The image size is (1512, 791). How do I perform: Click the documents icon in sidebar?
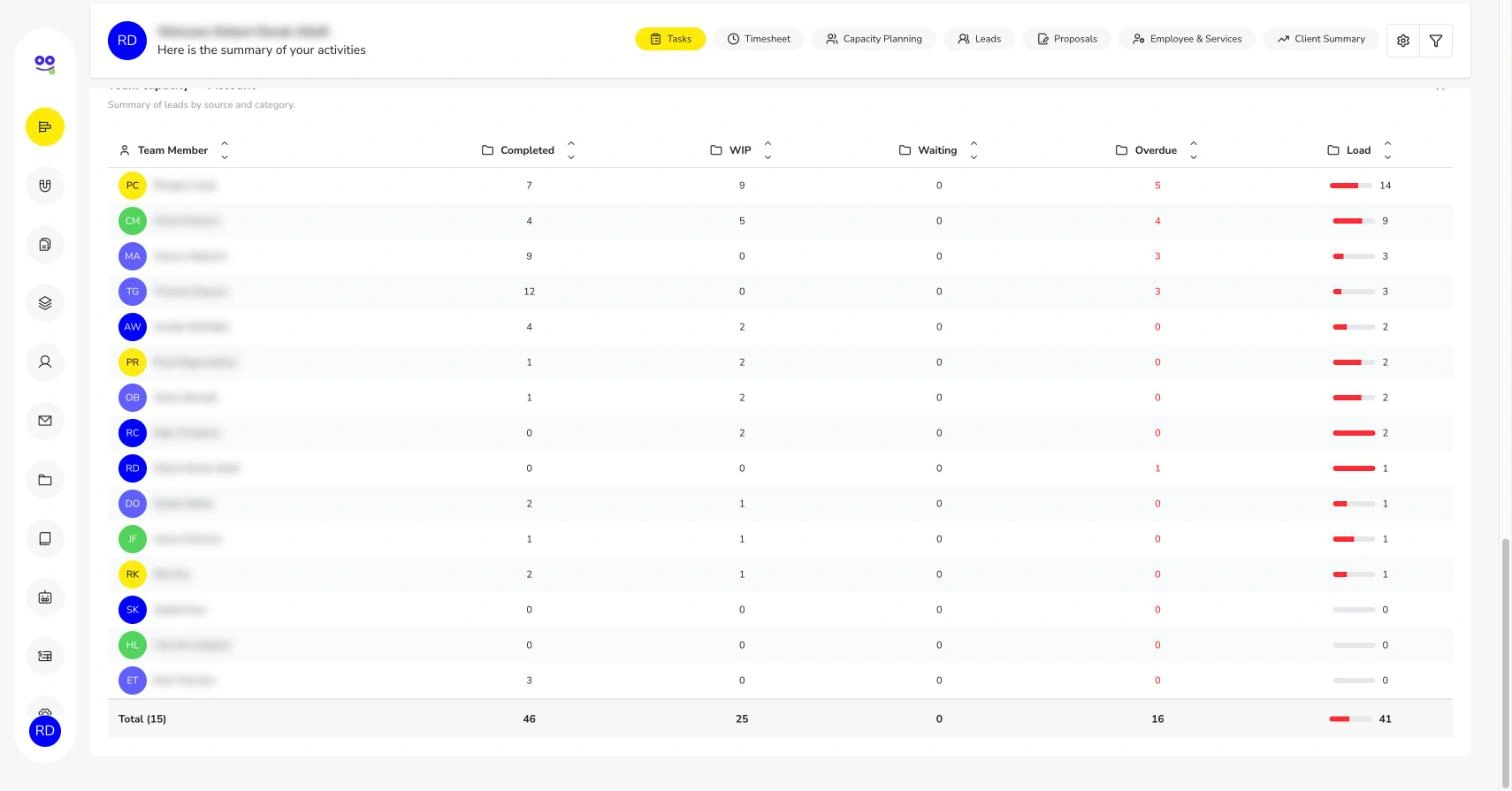click(x=45, y=245)
